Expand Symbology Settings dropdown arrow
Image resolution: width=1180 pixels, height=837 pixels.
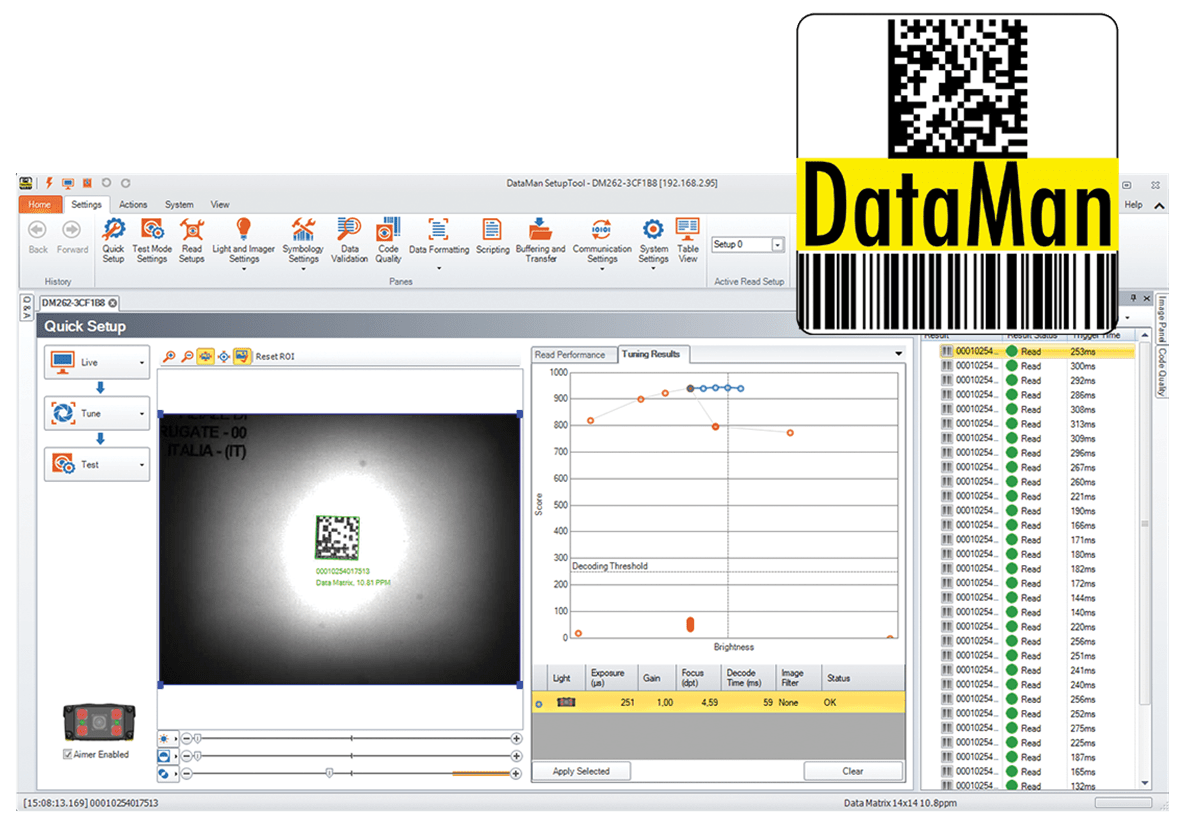[x=303, y=269]
